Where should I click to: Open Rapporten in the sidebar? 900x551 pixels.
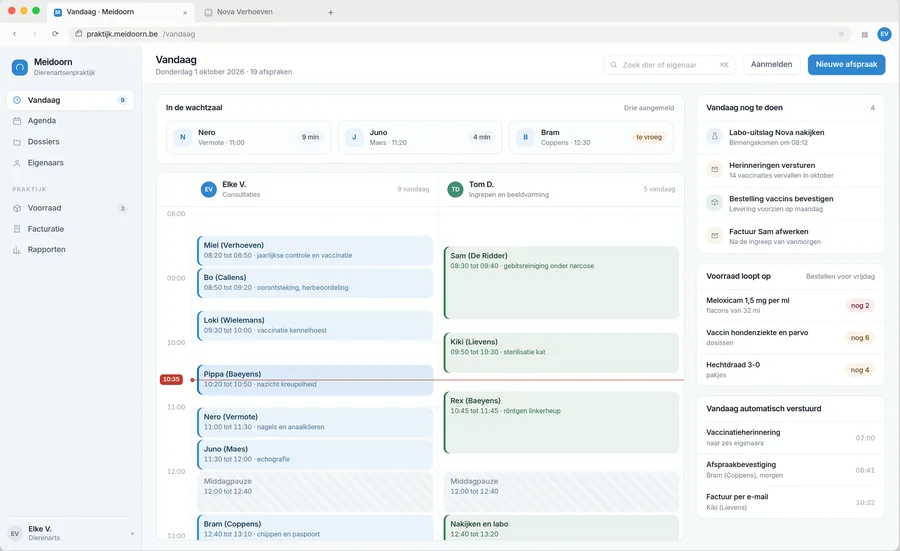71,250
